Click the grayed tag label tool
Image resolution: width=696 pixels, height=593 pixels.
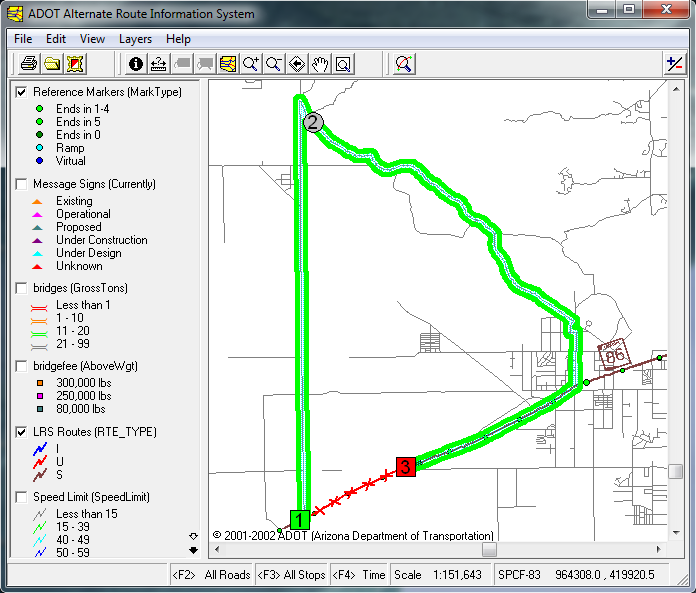click(182, 64)
